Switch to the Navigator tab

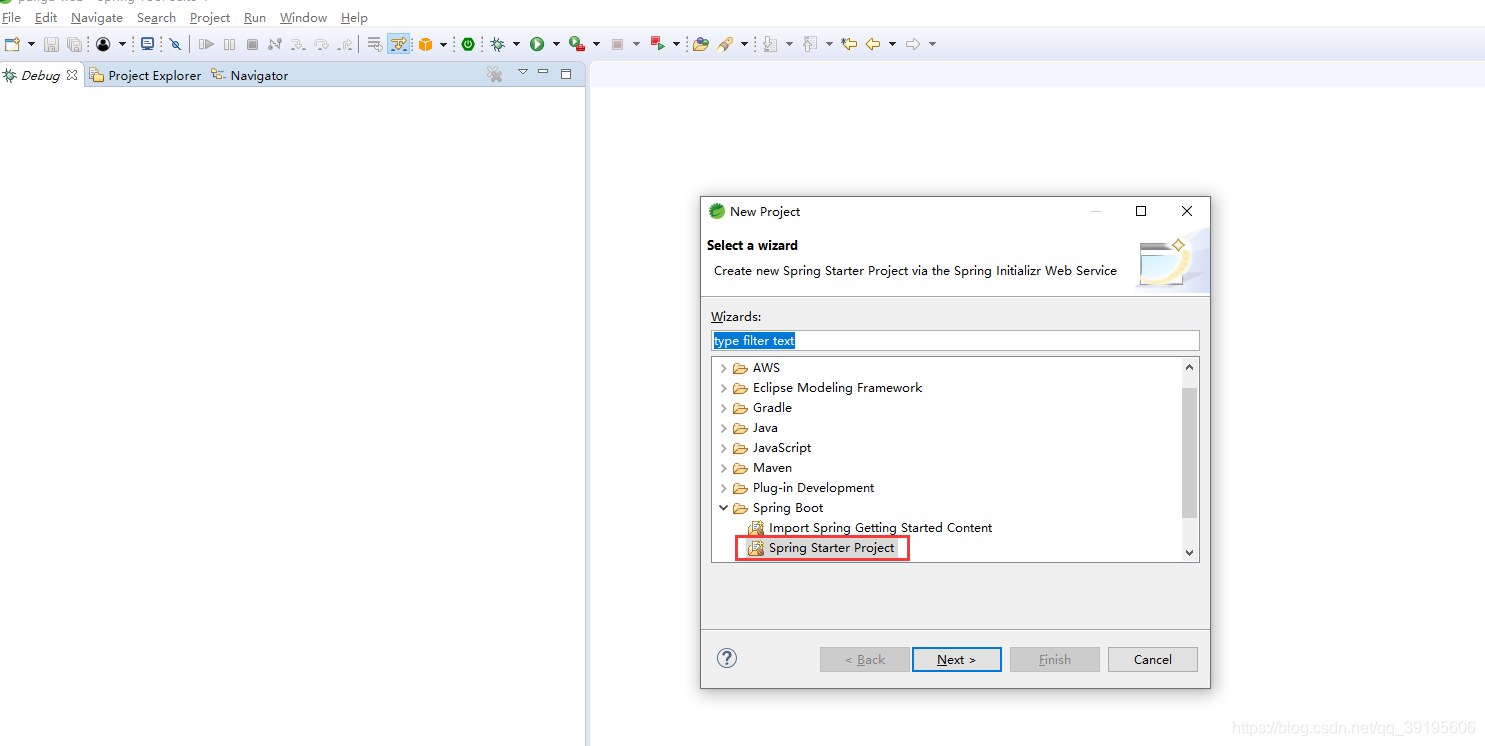pyautogui.click(x=250, y=75)
